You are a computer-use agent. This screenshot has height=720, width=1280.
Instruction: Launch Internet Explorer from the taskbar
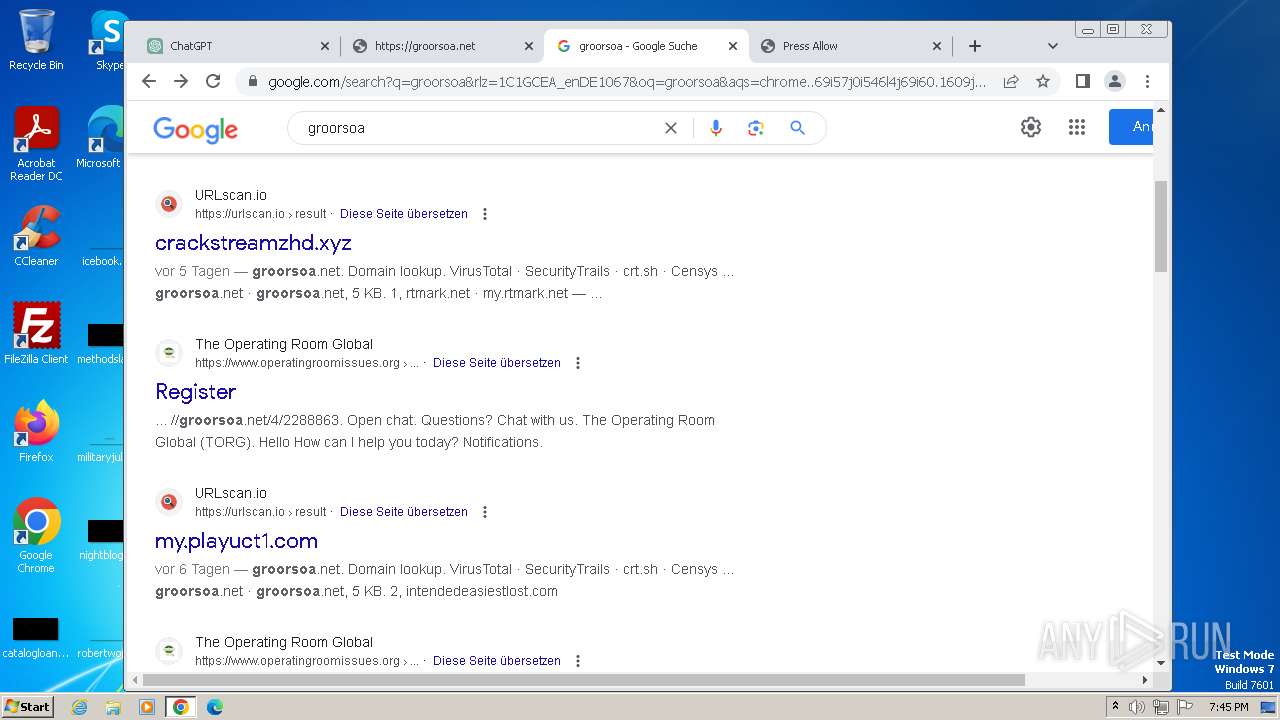80,707
